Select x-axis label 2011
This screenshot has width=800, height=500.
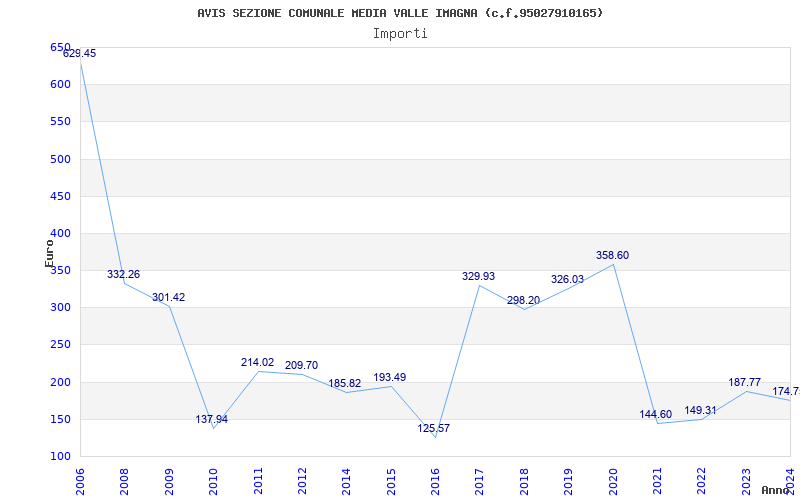point(258,481)
